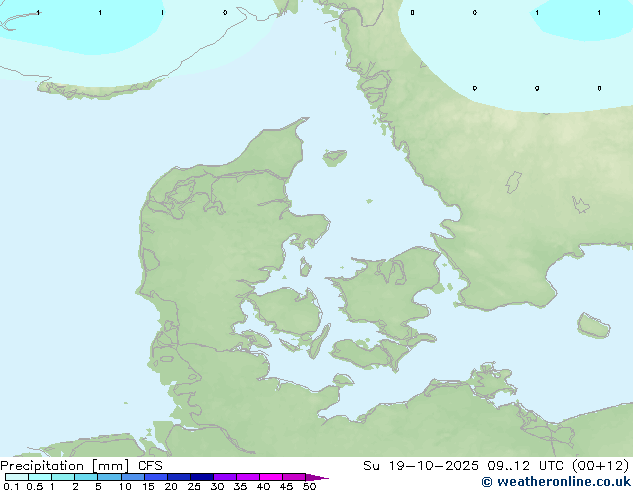The width and height of the screenshot is (634, 490).
Task: Click Bornholm island on the map
Action: pos(593,325)
